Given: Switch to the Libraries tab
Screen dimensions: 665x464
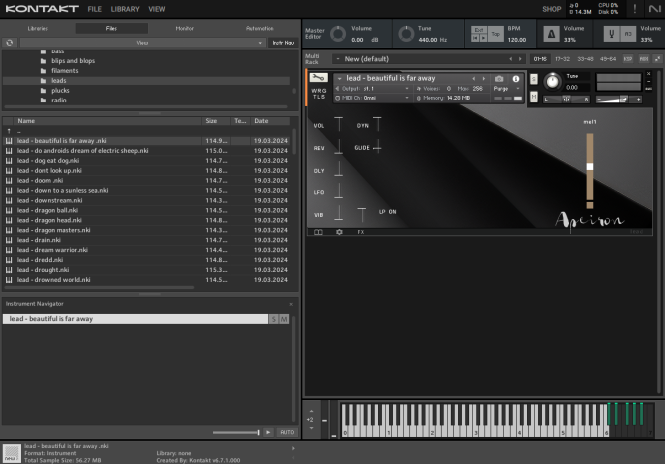Looking at the screenshot, I should (38, 28).
